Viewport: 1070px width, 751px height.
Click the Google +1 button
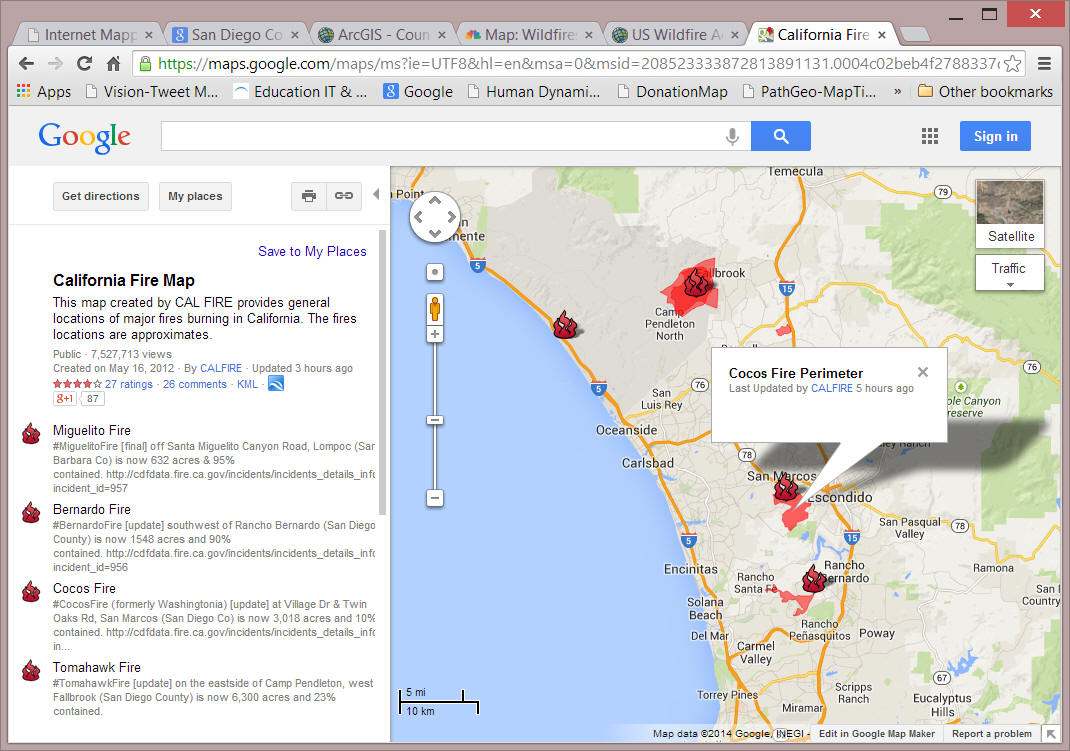pyautogui.click(x=65, y=398)
